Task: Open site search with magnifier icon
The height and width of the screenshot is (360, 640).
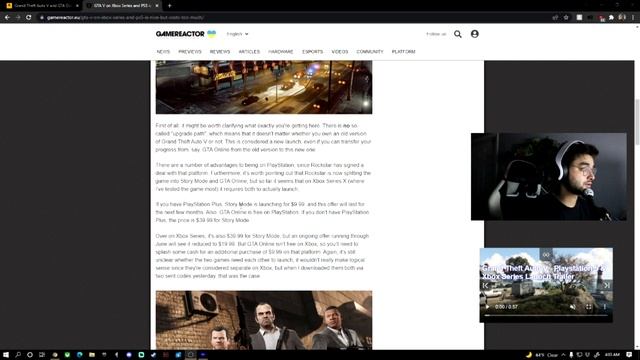Action: (458, 34)
